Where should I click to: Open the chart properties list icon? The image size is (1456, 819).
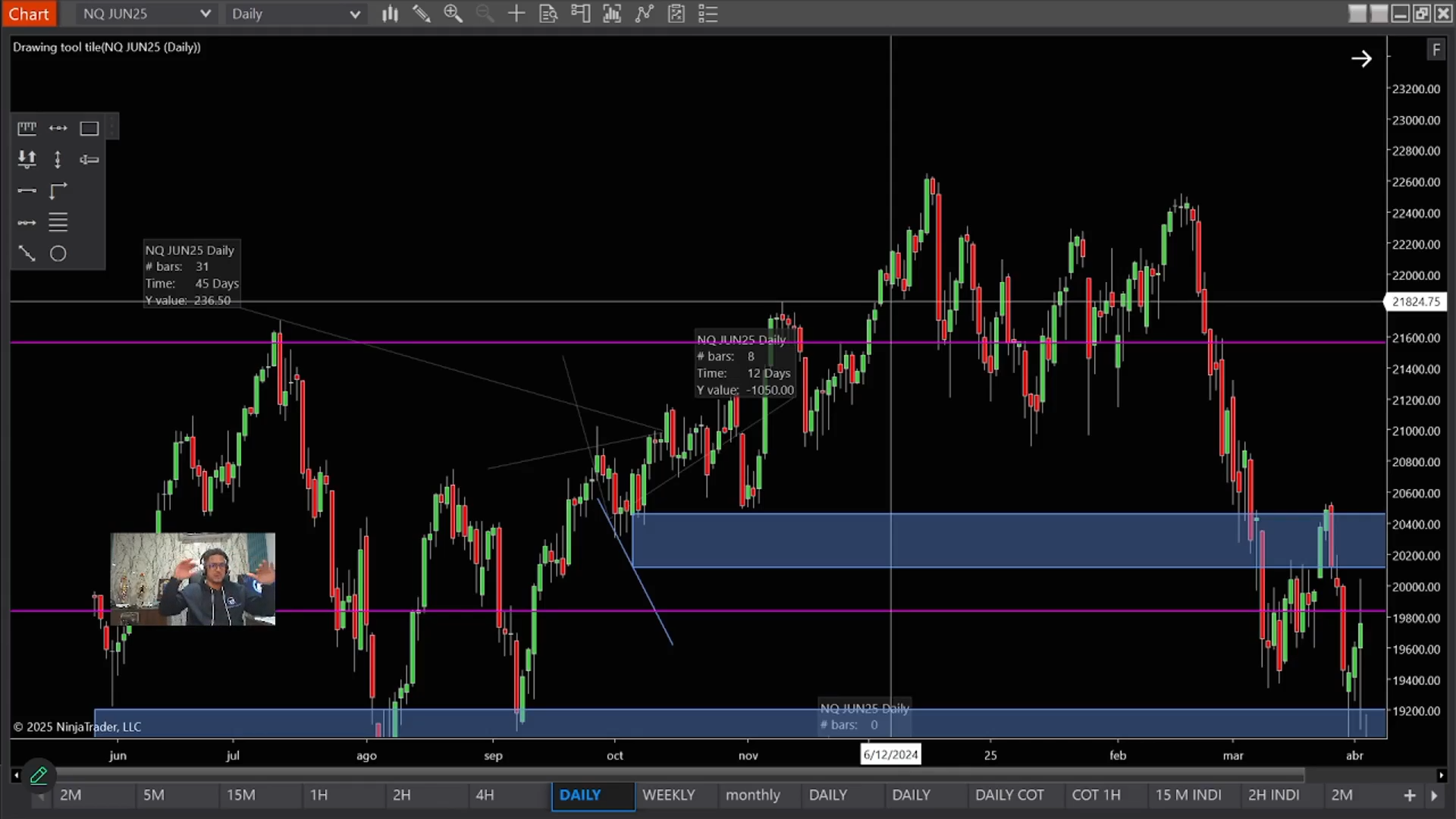click(708, 14)
